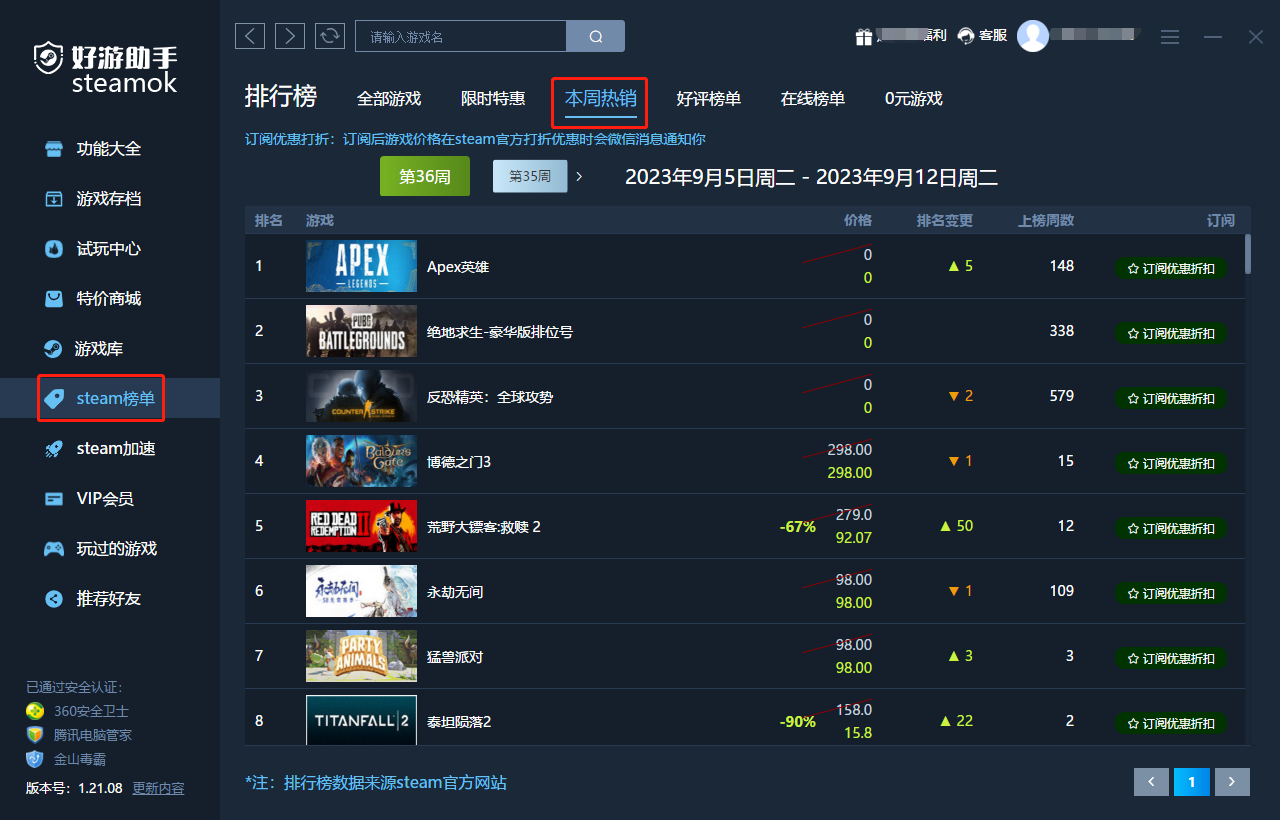Refresh the page with the reload icon
Image resolution: width=1280 pixels, height=820 pixels.
[x=330, y=36]
